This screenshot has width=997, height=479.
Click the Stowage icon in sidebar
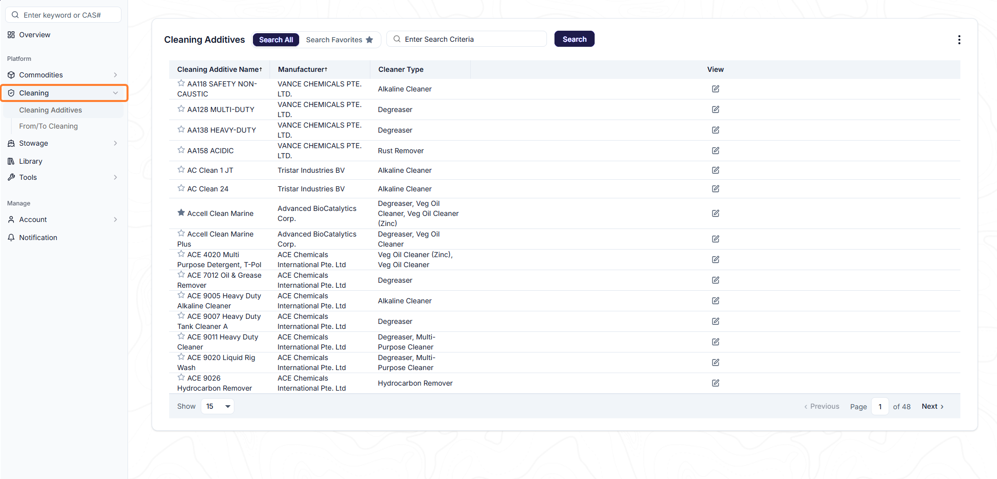coord(11,143)
